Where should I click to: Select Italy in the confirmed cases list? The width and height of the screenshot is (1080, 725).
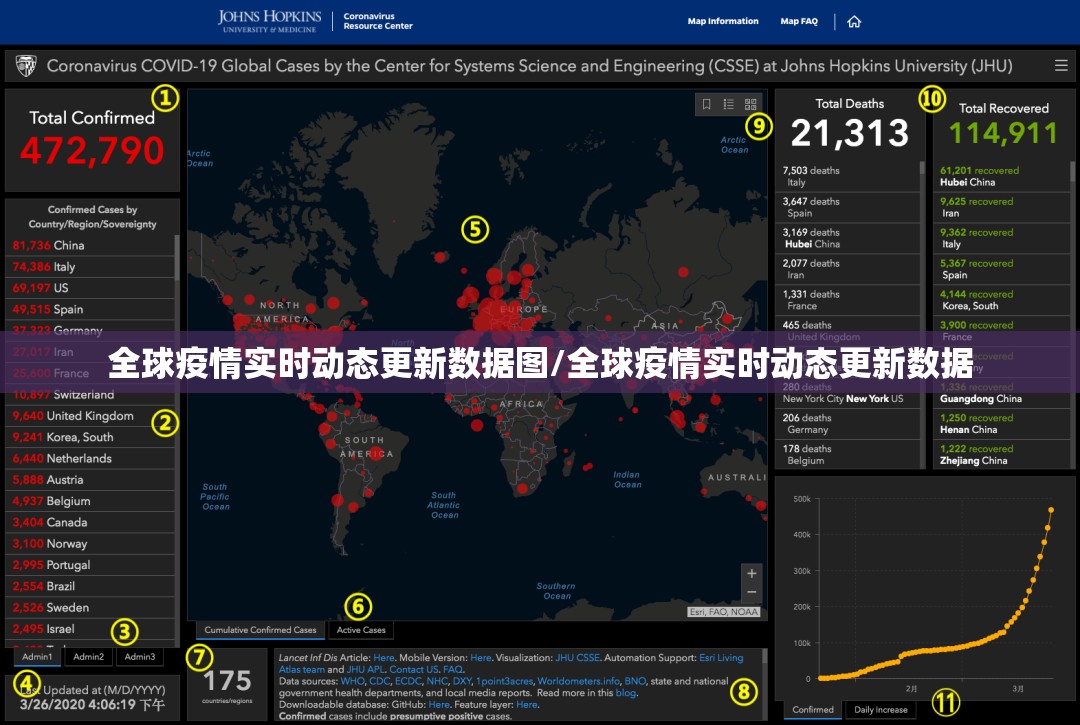[64, 267]
